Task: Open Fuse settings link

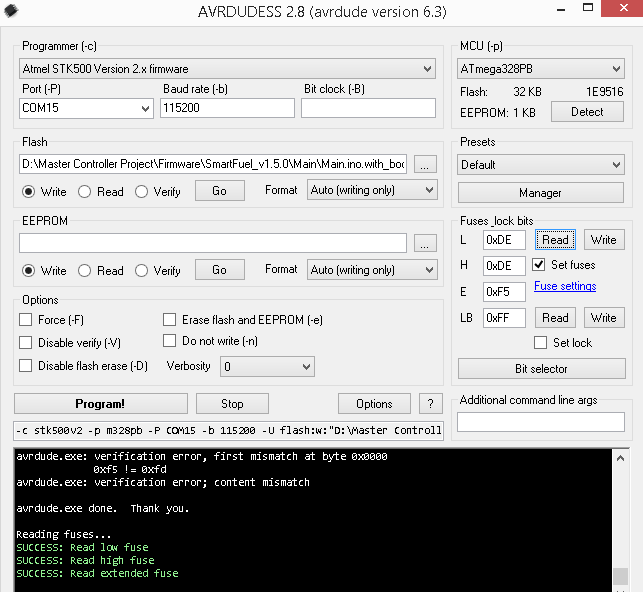Action: click(x=565, y=286)
